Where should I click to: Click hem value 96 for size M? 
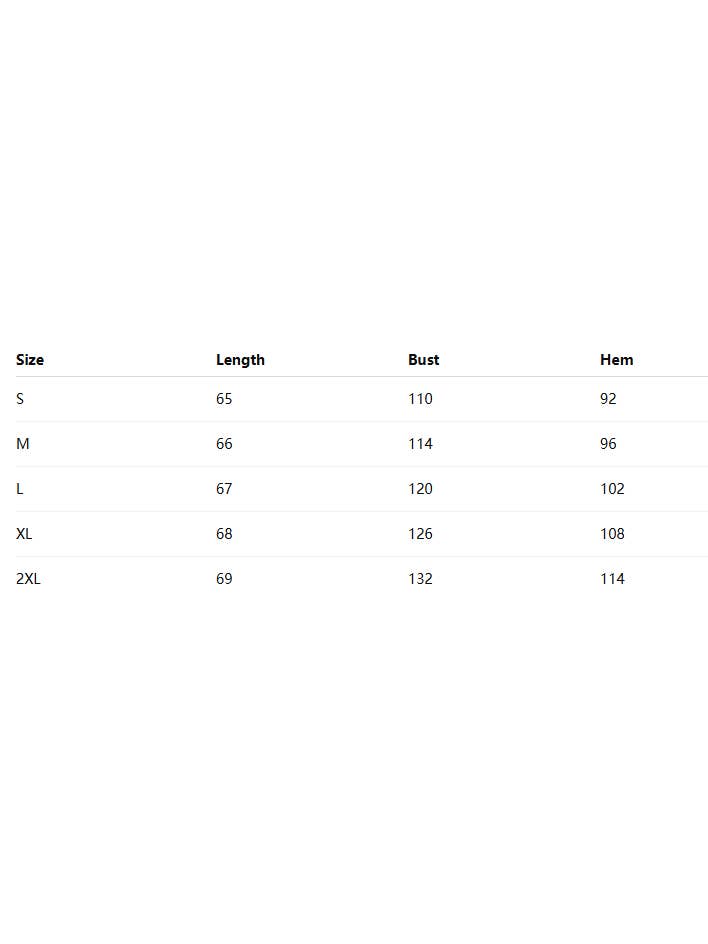click(608, 444)
